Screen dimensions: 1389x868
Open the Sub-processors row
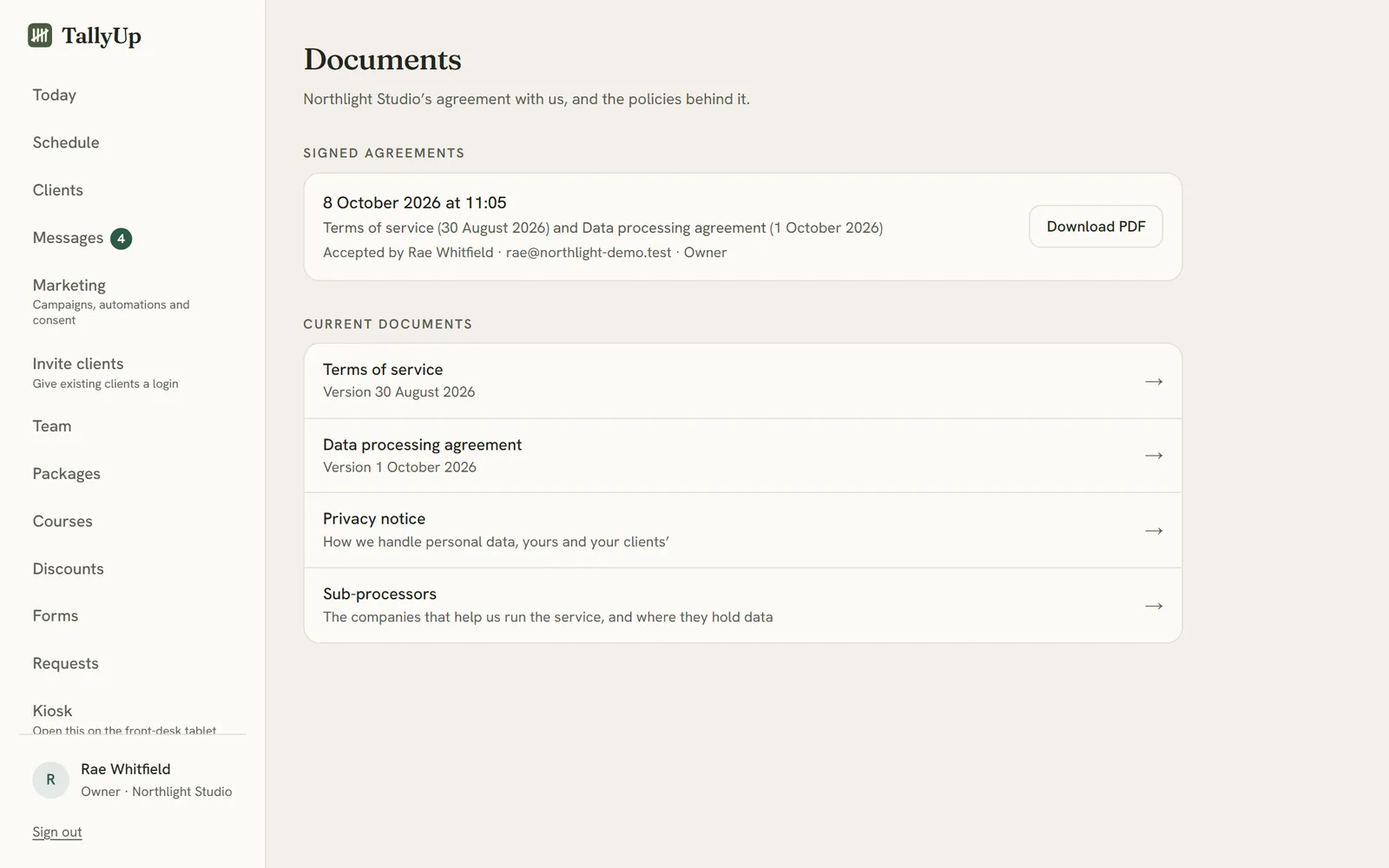743,606
